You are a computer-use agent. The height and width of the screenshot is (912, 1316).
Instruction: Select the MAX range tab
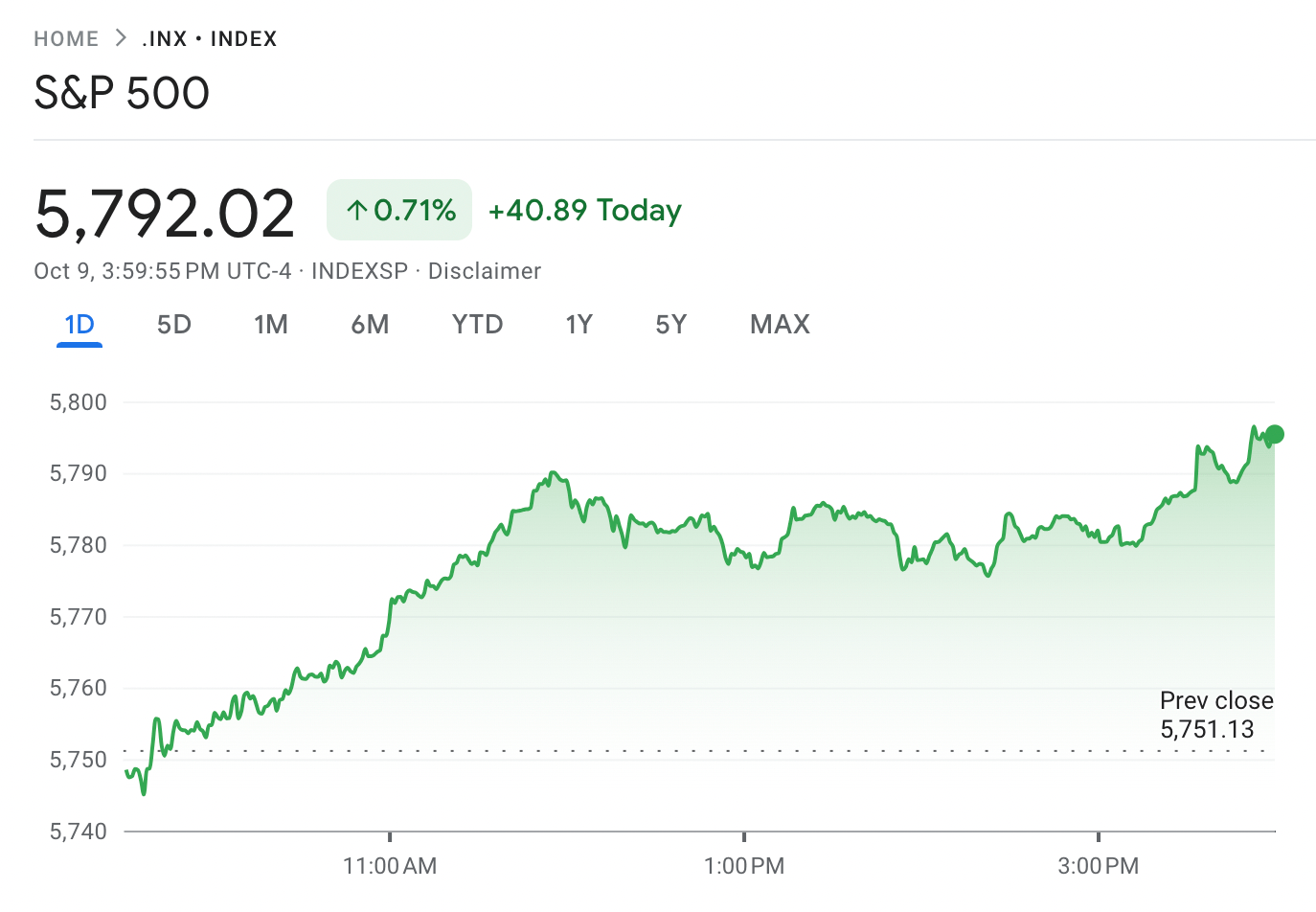[x=780, y=325]
